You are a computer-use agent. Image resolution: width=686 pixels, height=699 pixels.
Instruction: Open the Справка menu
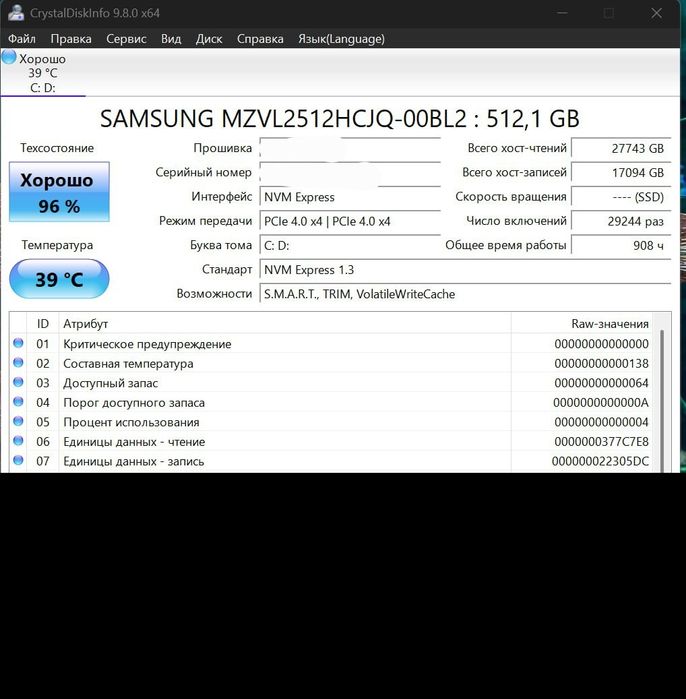pos(260,39)
